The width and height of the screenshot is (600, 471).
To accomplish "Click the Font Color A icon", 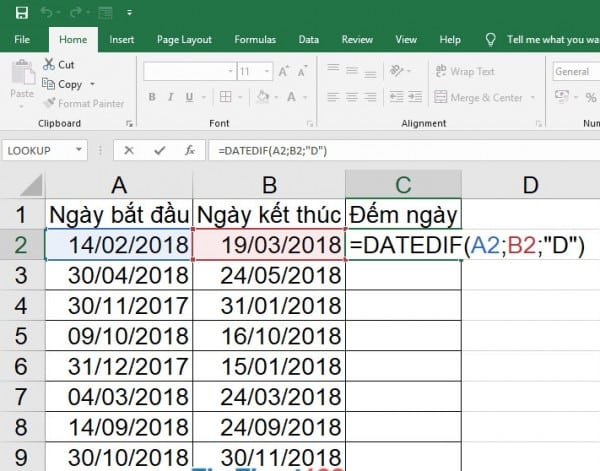I will [x=292, y=97].
